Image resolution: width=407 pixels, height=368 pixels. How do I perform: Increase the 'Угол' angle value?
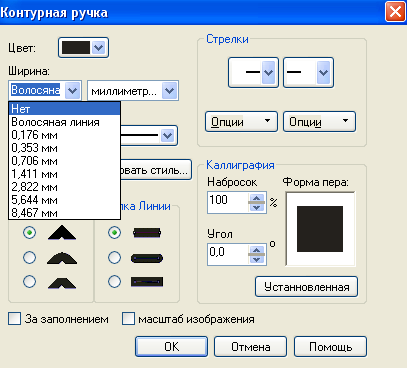[x=257, y=249]
